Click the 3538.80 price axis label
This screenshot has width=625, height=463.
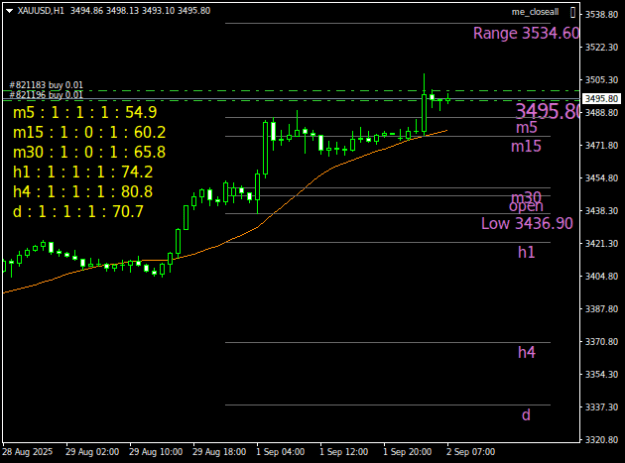coord(601,15)
